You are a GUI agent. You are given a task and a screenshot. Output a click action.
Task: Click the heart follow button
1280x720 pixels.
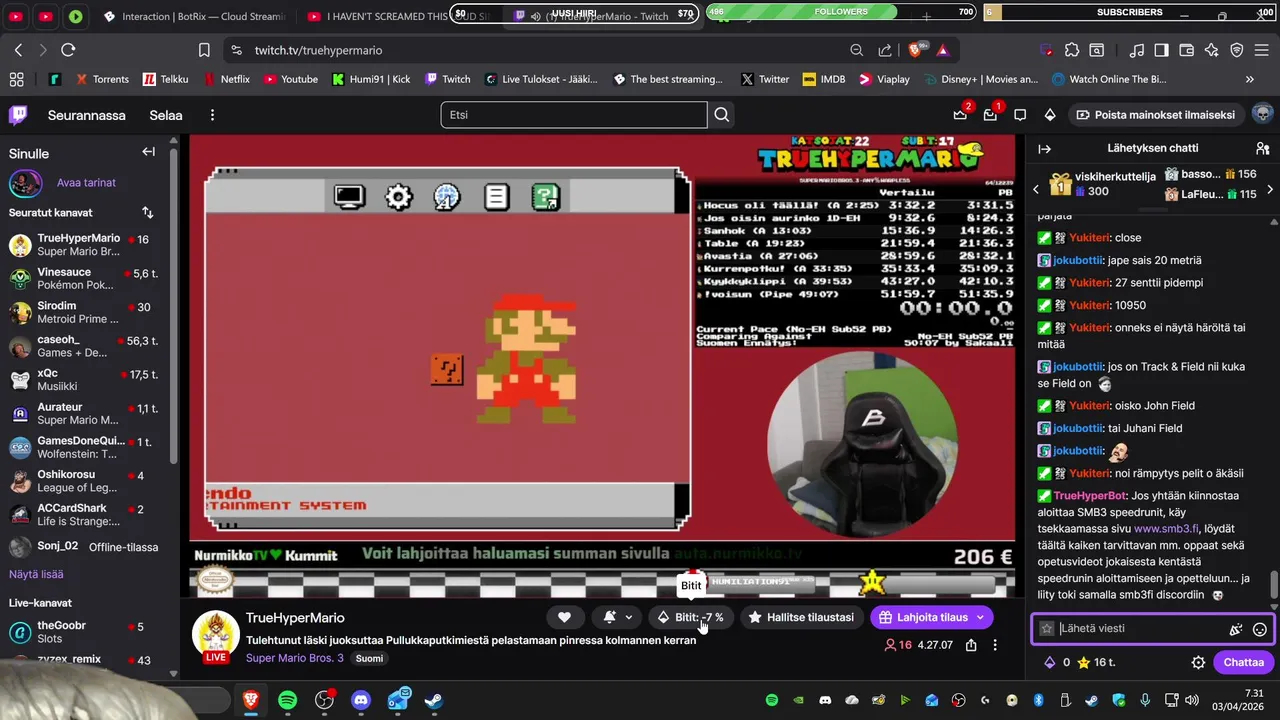click(x=564, y=617)
